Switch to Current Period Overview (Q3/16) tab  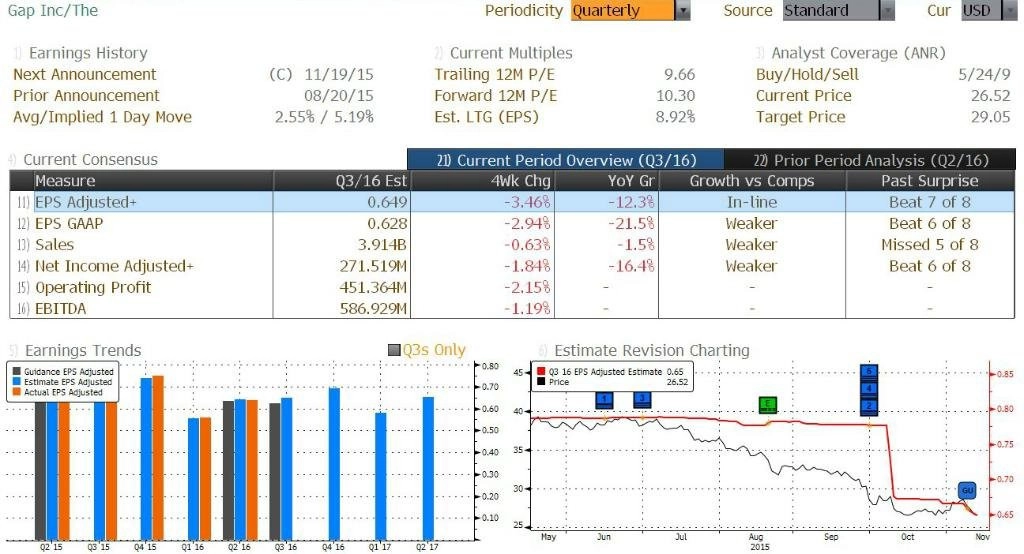[x=566, y=160]
